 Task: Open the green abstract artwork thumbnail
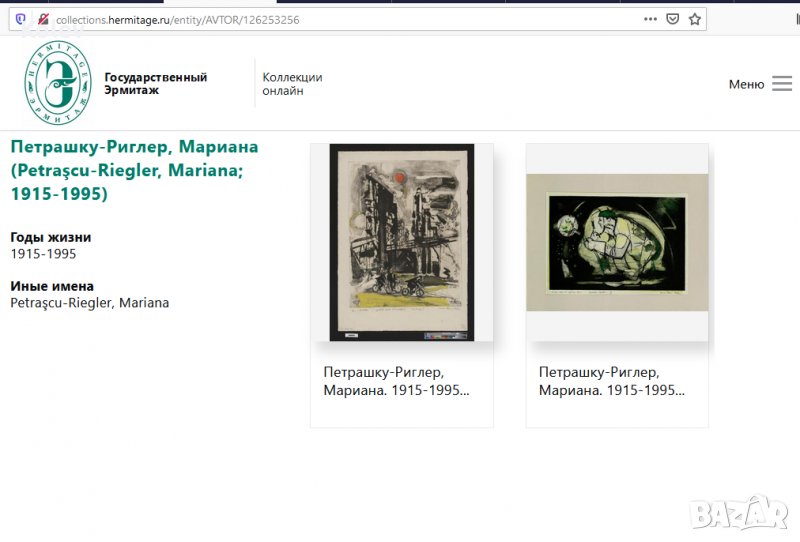[617, 242]
